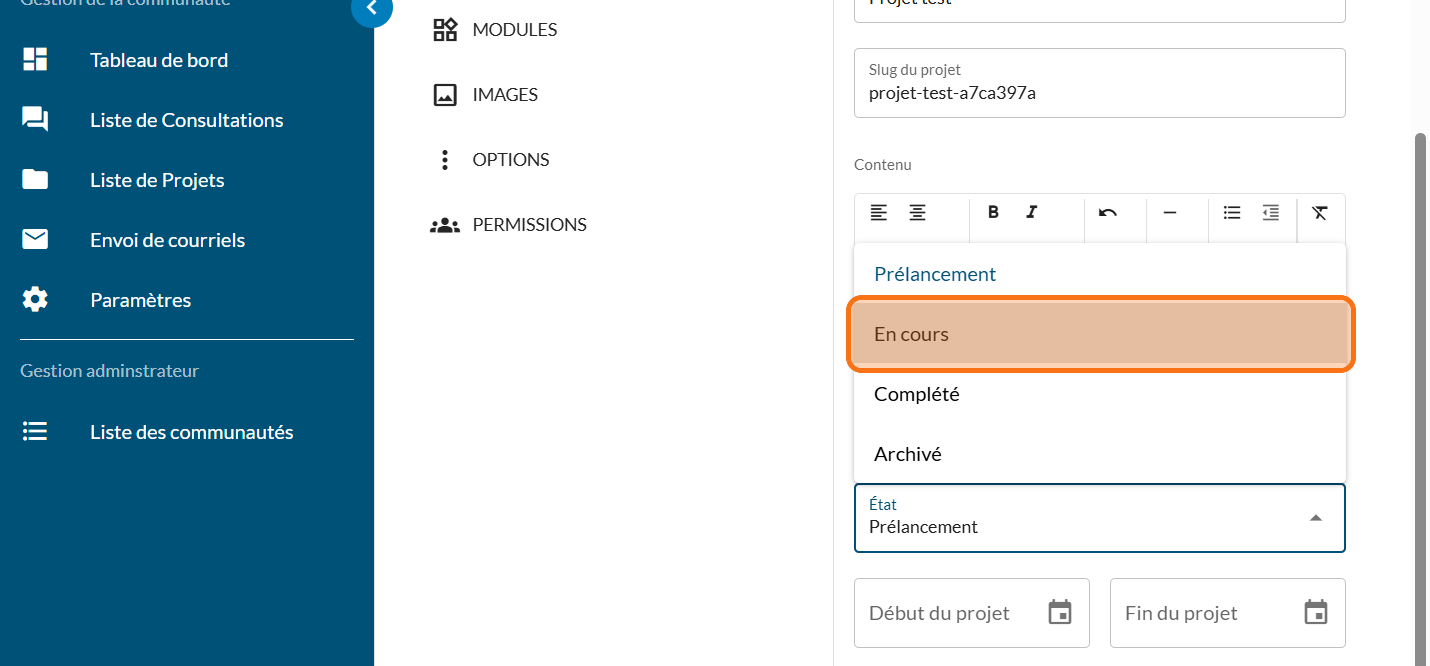Click the decrease indent icon
Image resolution: width=1430 pixels, height=666 pixels.
tap(1271, 212)
